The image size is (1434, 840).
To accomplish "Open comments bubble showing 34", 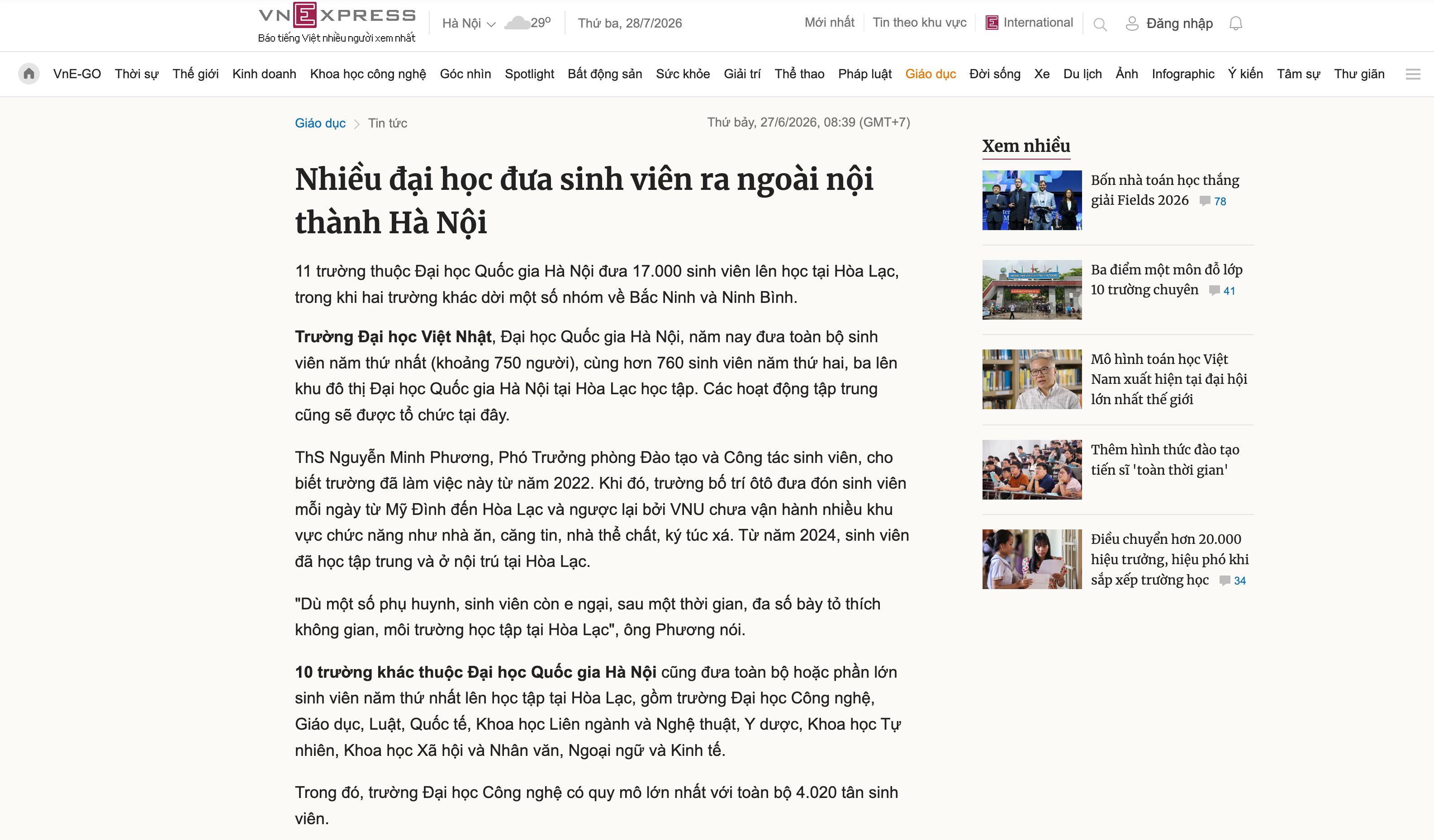I will coord(1225,580).
